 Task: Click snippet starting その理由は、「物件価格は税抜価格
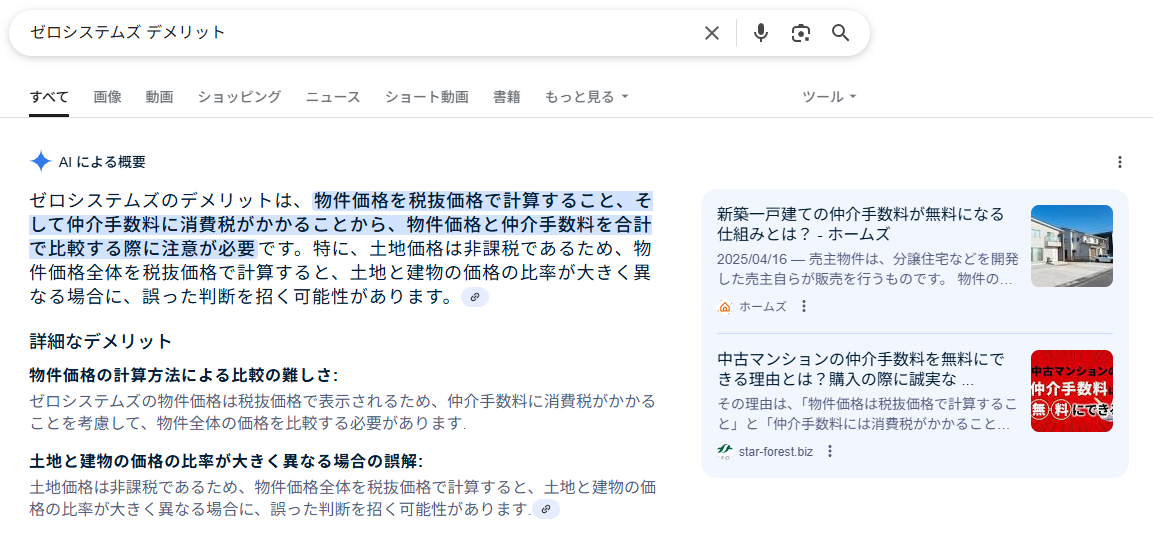pos(868,414)
